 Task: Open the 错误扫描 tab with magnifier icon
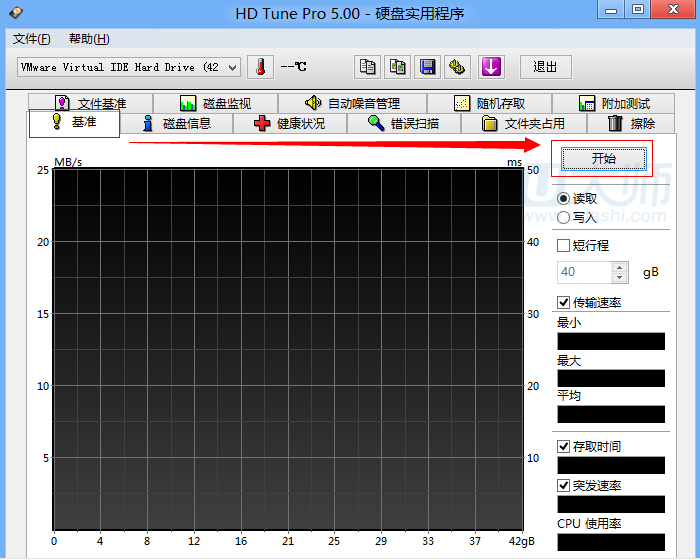(402, 124)
